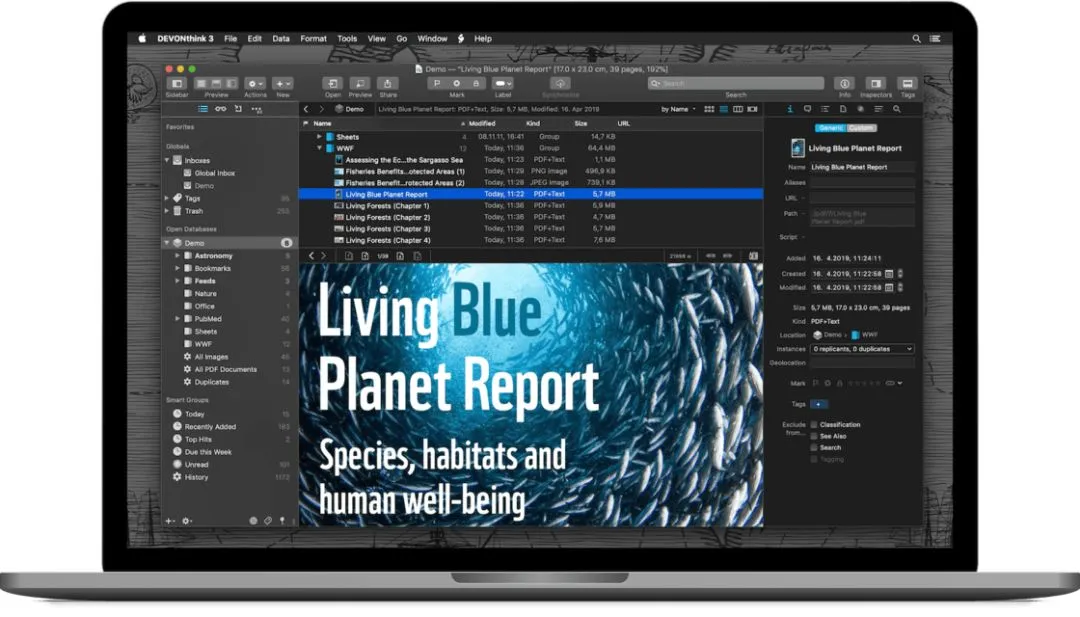1080x617 pixels.
Task: Open the Apple menu
Action: pos(142,39)
